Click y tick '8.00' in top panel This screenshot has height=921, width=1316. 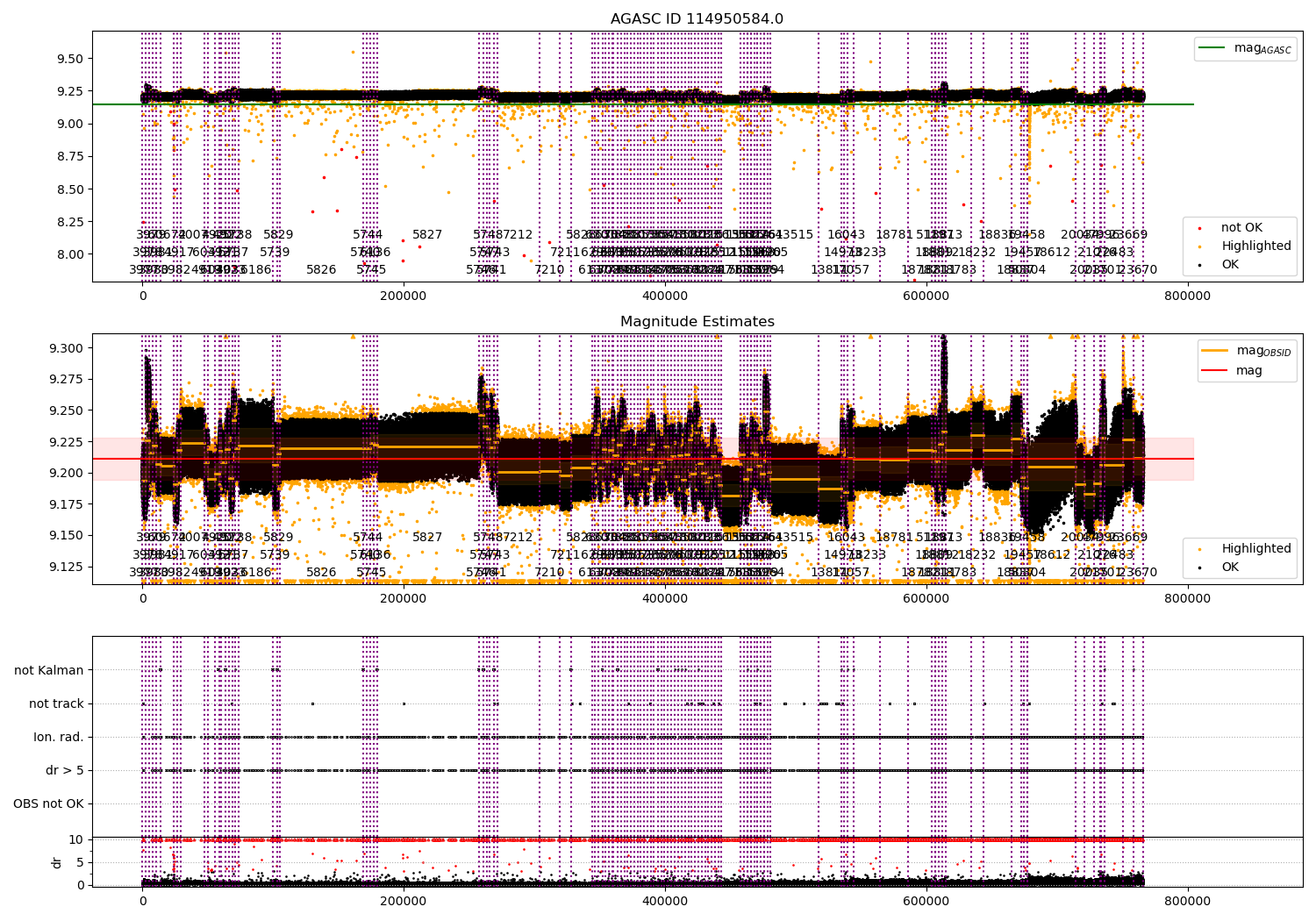(70, 254)
